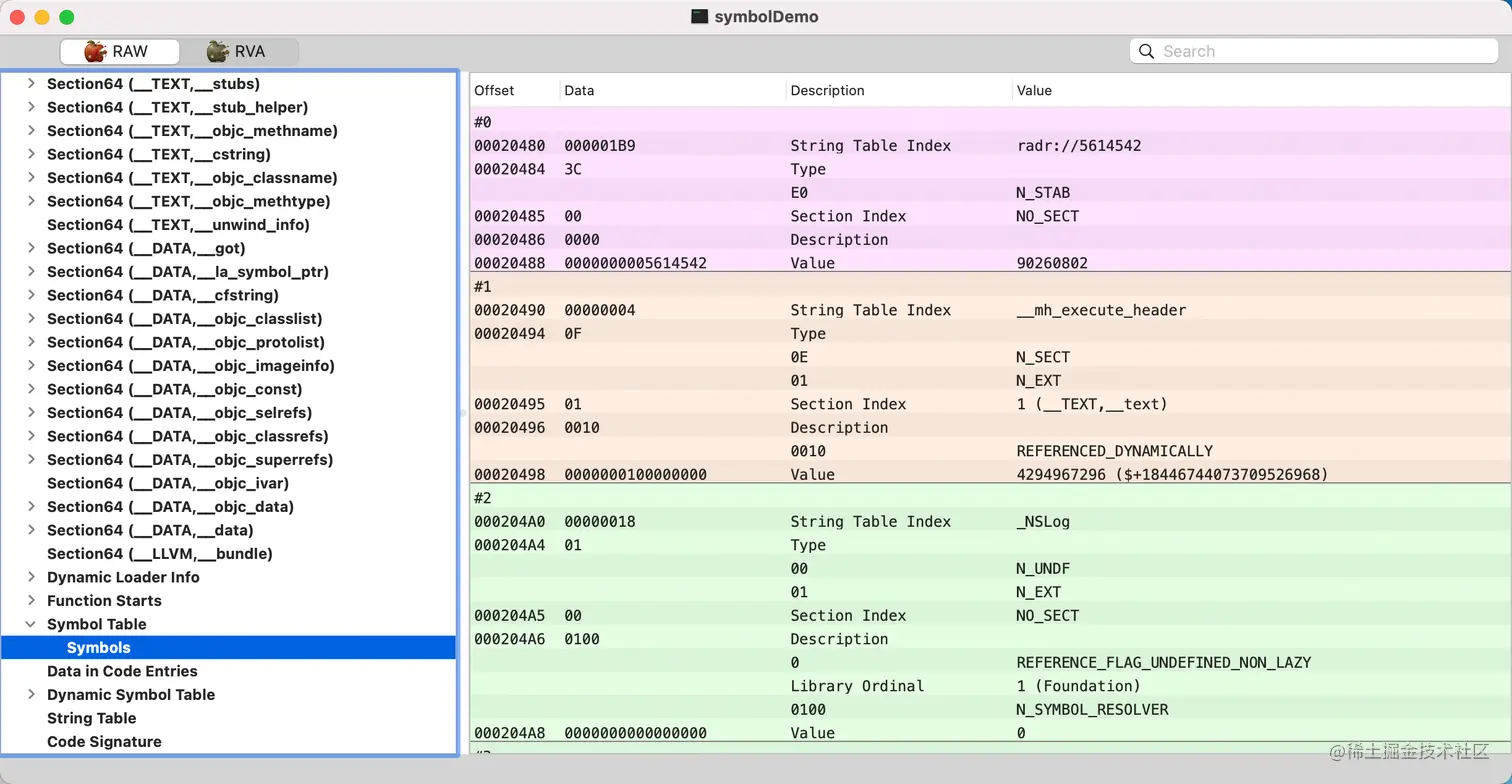Screen dimensions: 1512x784
Task: Sort by the Description column header
Action: coord(899,90)
